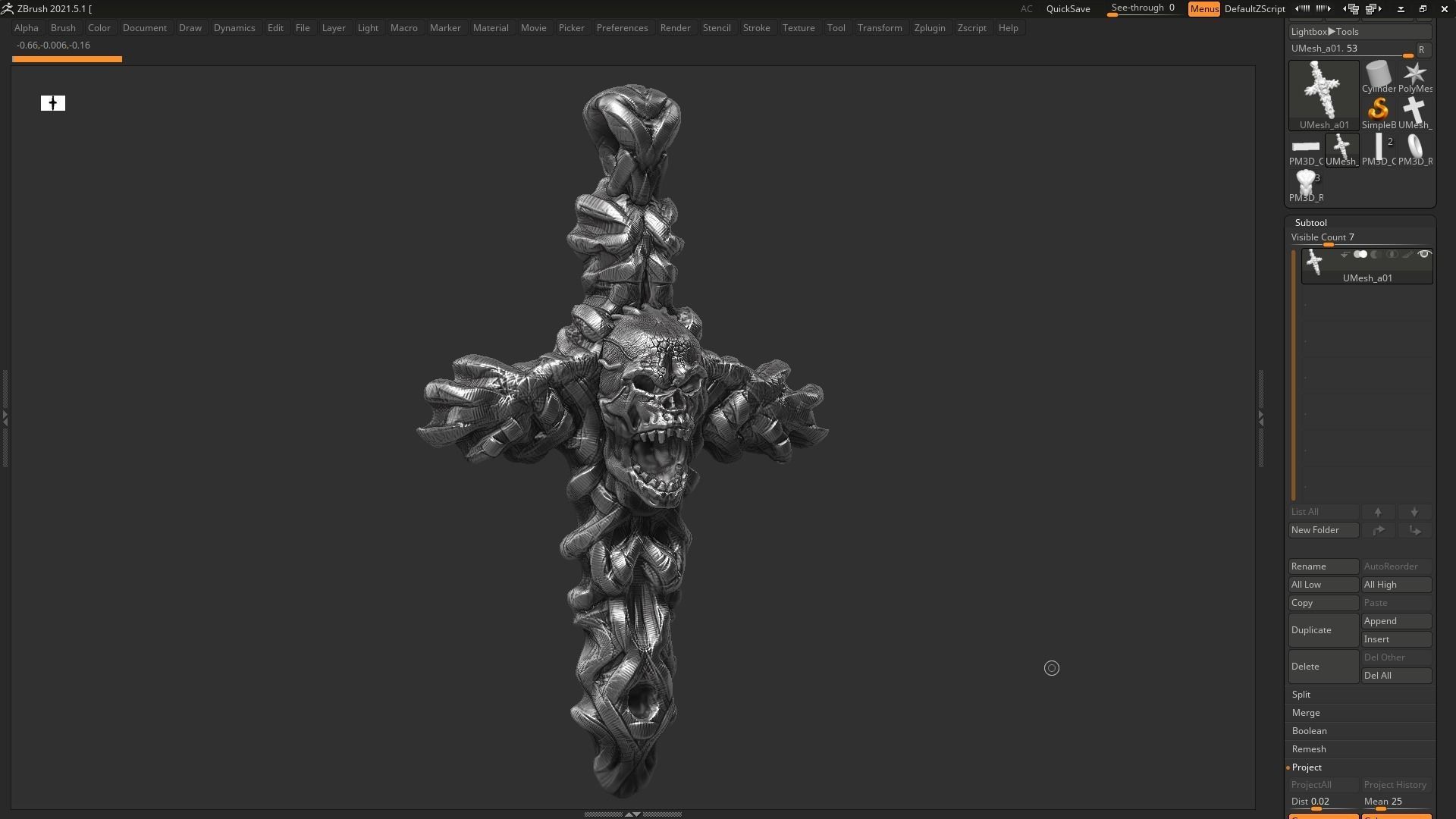The image size is (1456, 819).
Task: Adjust the Visible Count slider
Action: [x=1360, y=238]
